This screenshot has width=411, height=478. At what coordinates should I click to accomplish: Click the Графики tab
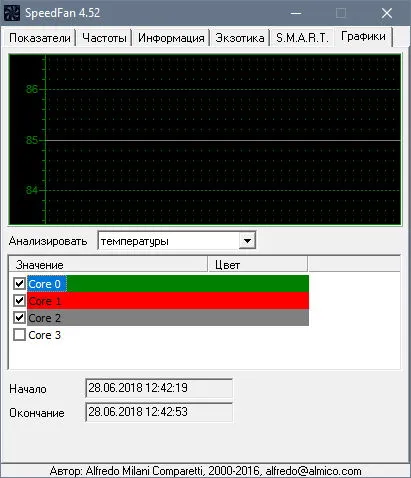(x=363, y=36)
